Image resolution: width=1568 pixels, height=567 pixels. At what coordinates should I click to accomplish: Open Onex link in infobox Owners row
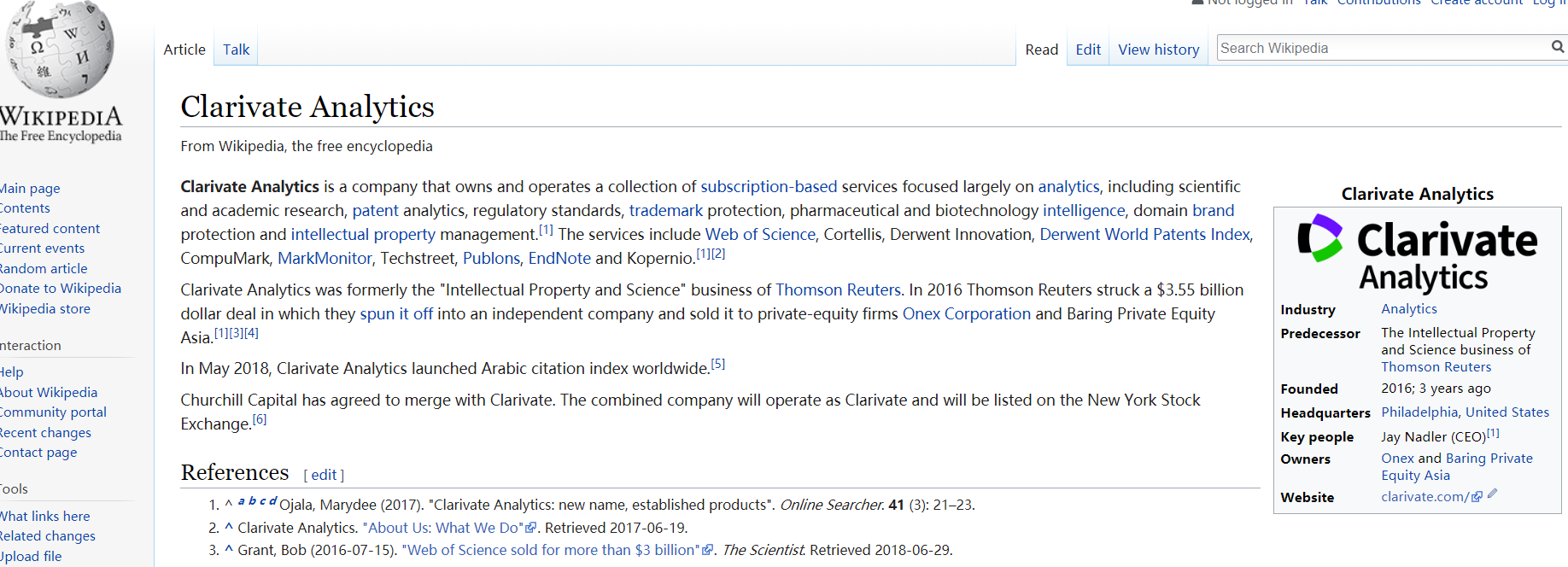click(1397, 459)
